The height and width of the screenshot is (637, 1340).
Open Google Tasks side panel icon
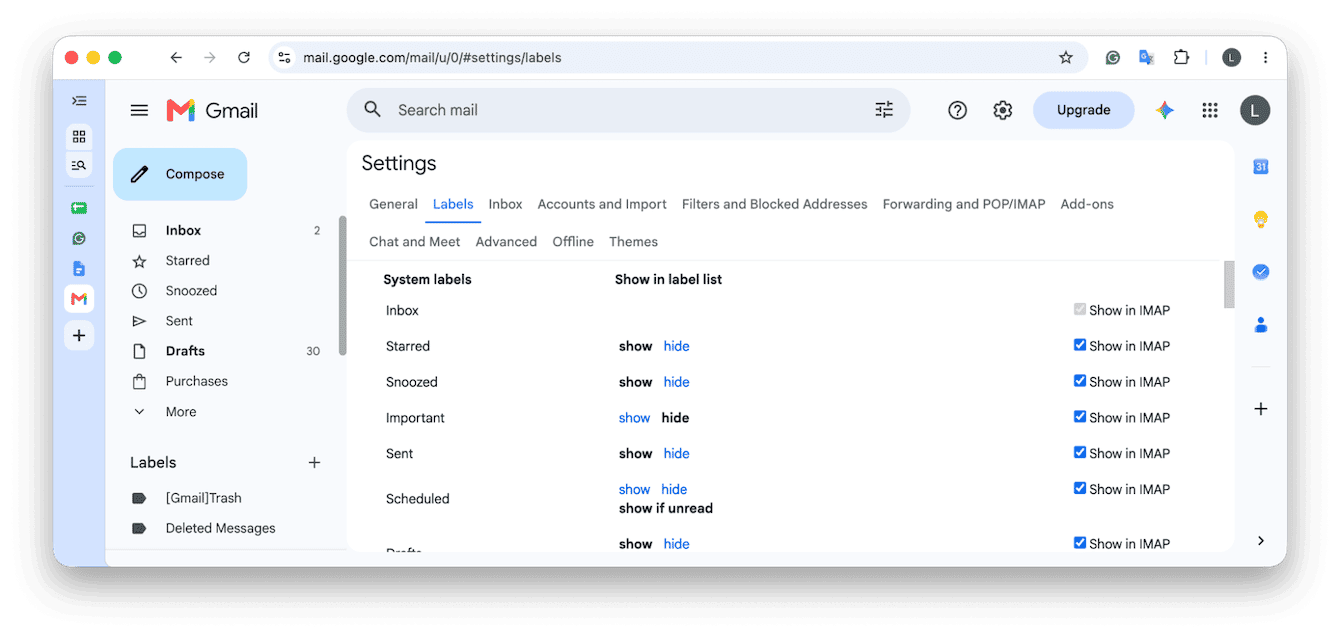1261,271
